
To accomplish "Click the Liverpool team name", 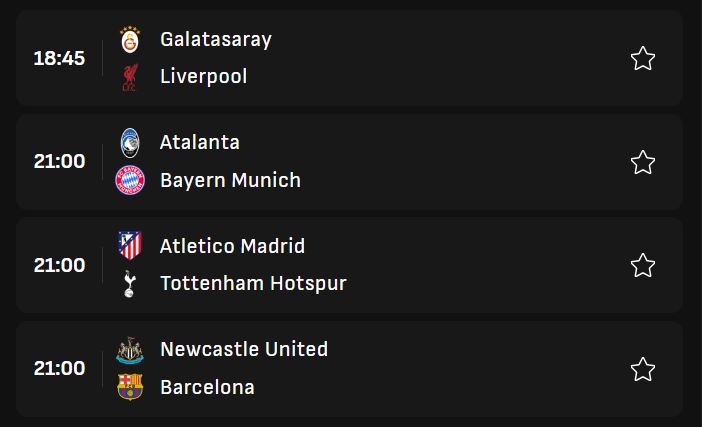I will [203, 77].
